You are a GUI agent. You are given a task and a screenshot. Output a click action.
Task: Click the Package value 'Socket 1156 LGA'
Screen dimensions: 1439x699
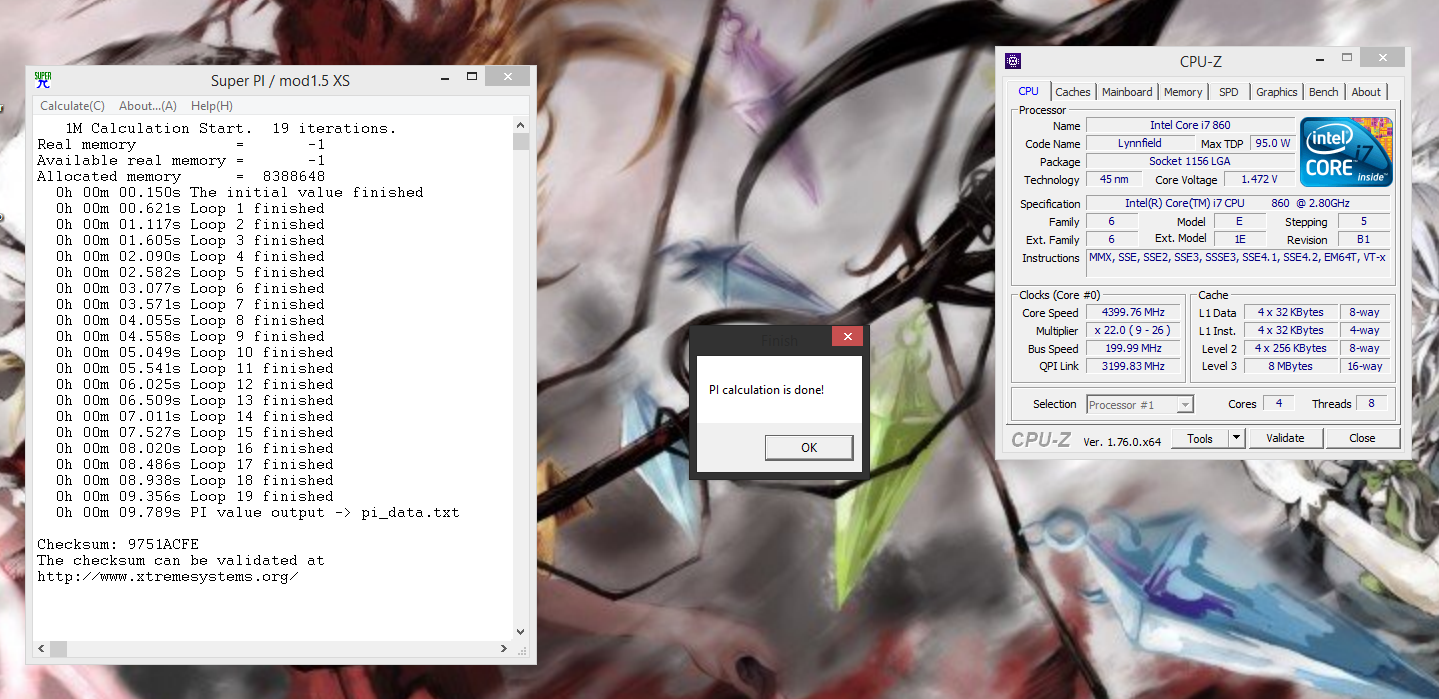pyautogui.click(x=1189, y=161)
